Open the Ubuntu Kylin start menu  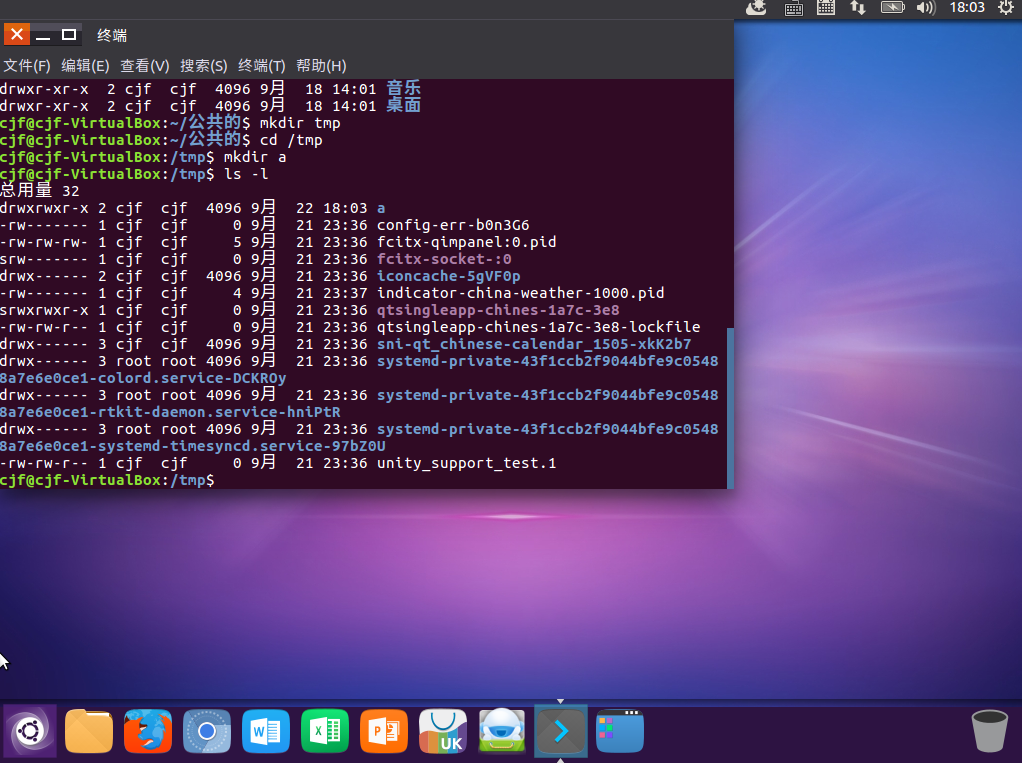coord(30,731)
